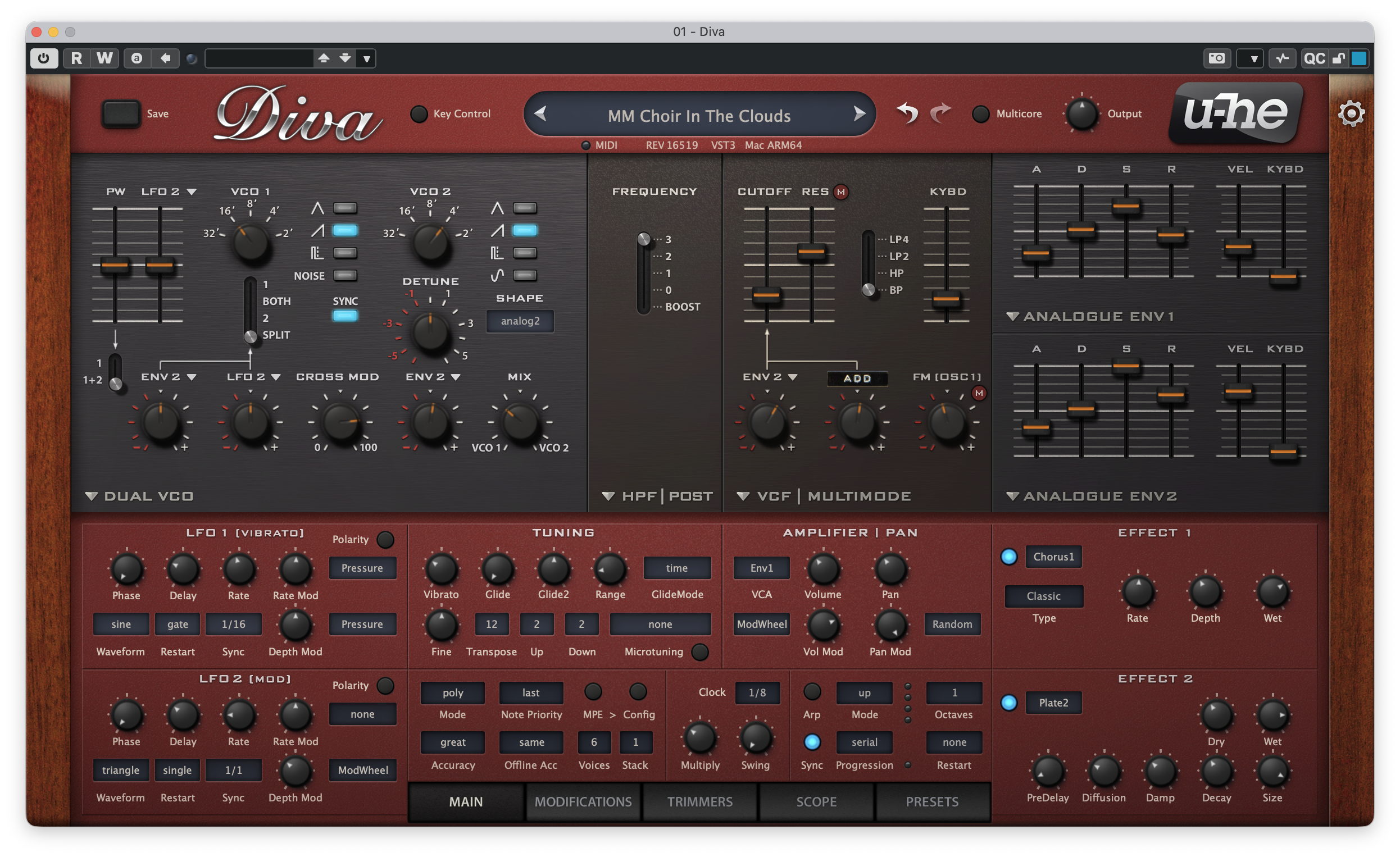Image resolution: width=1400 pixels, height=857 pixels.
Task: Enable the Multicore option
Action: [980, 114]
